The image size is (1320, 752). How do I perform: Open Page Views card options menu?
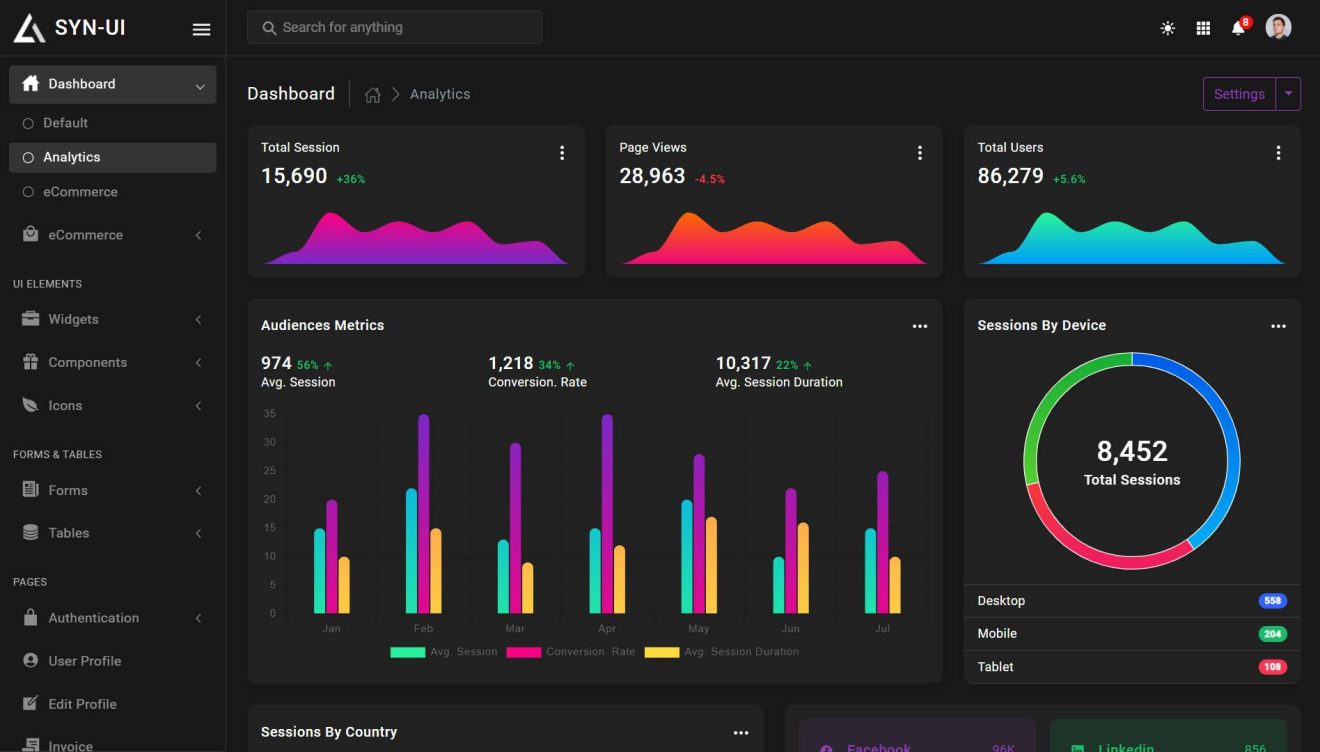point(920,152)
